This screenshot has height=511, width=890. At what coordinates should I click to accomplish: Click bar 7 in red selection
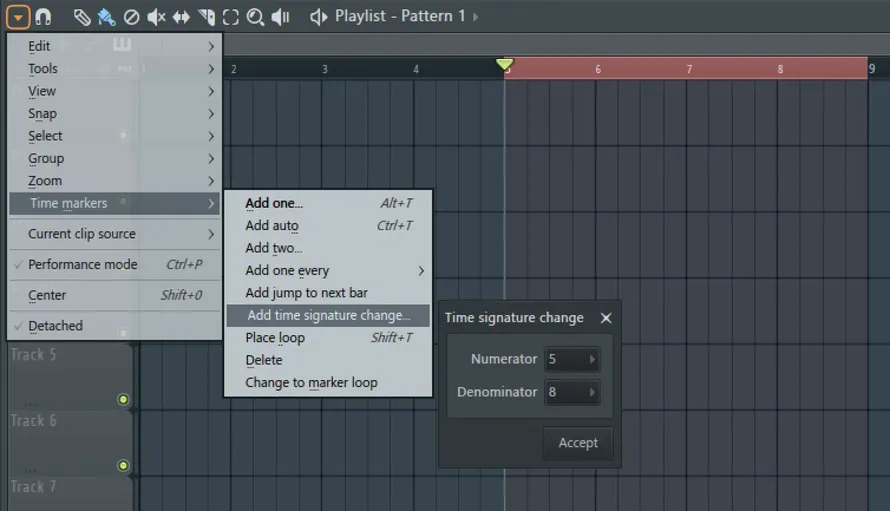pyautogui.click(x=689, y=69)
